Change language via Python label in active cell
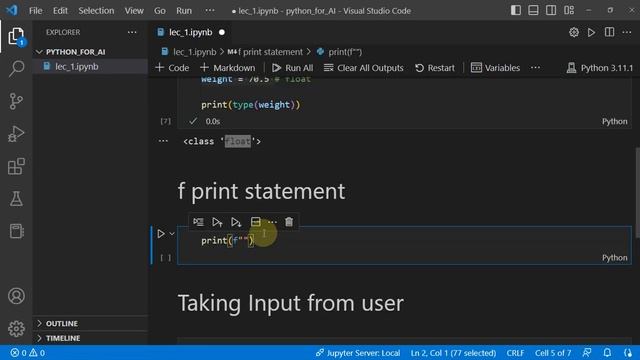Screen dimensions: 640x360 (615, 258)
